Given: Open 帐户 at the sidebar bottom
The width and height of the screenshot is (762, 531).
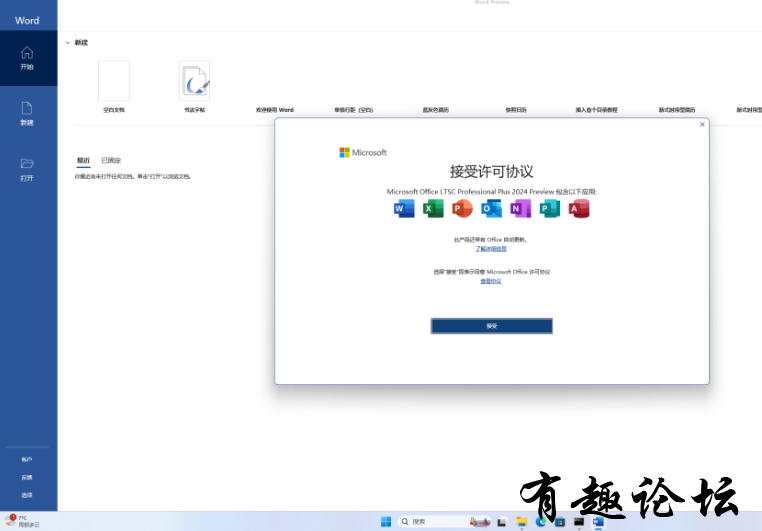Looking at the screenshot, I should 27,459.
